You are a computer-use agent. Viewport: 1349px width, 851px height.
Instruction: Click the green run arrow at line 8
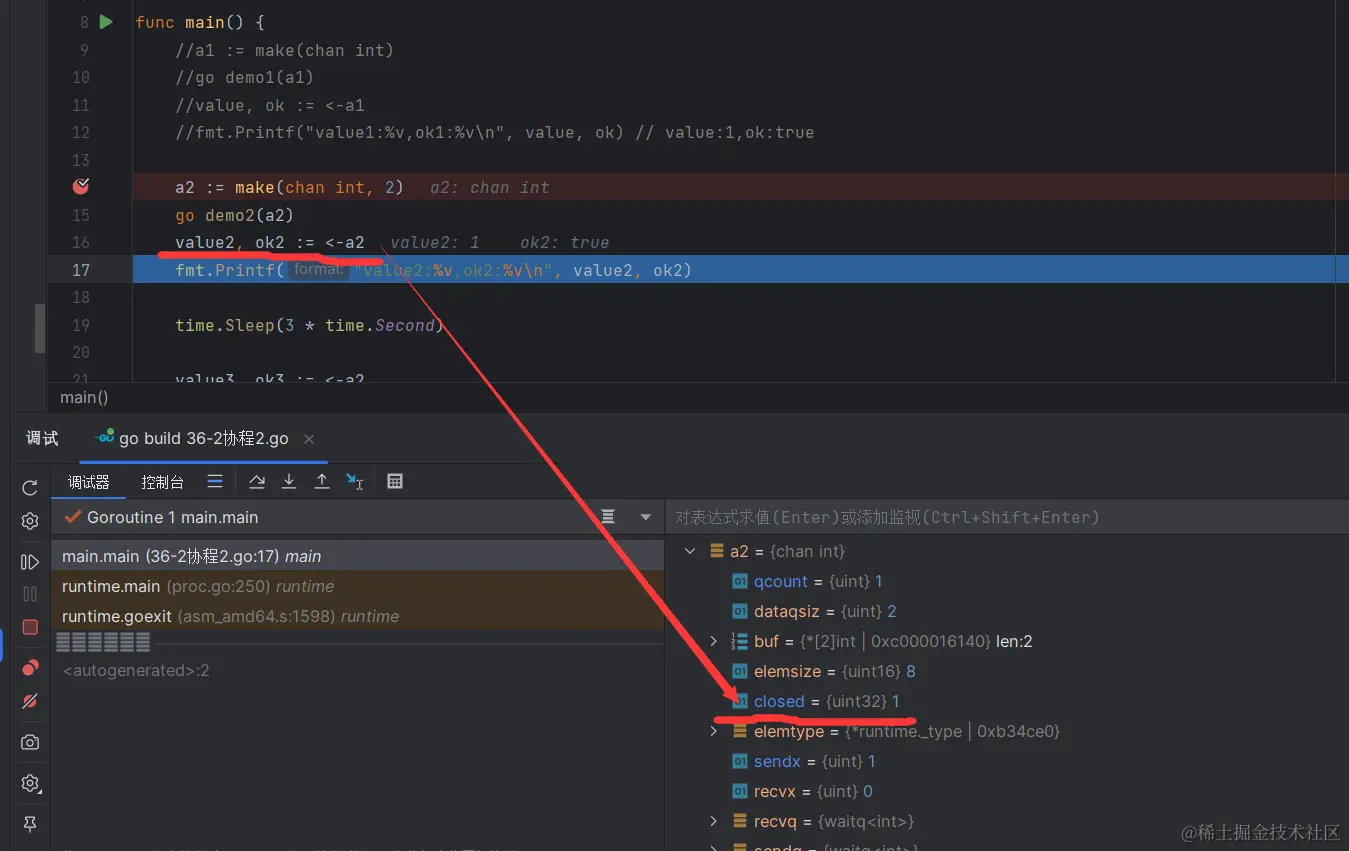[x=106, y=22]
